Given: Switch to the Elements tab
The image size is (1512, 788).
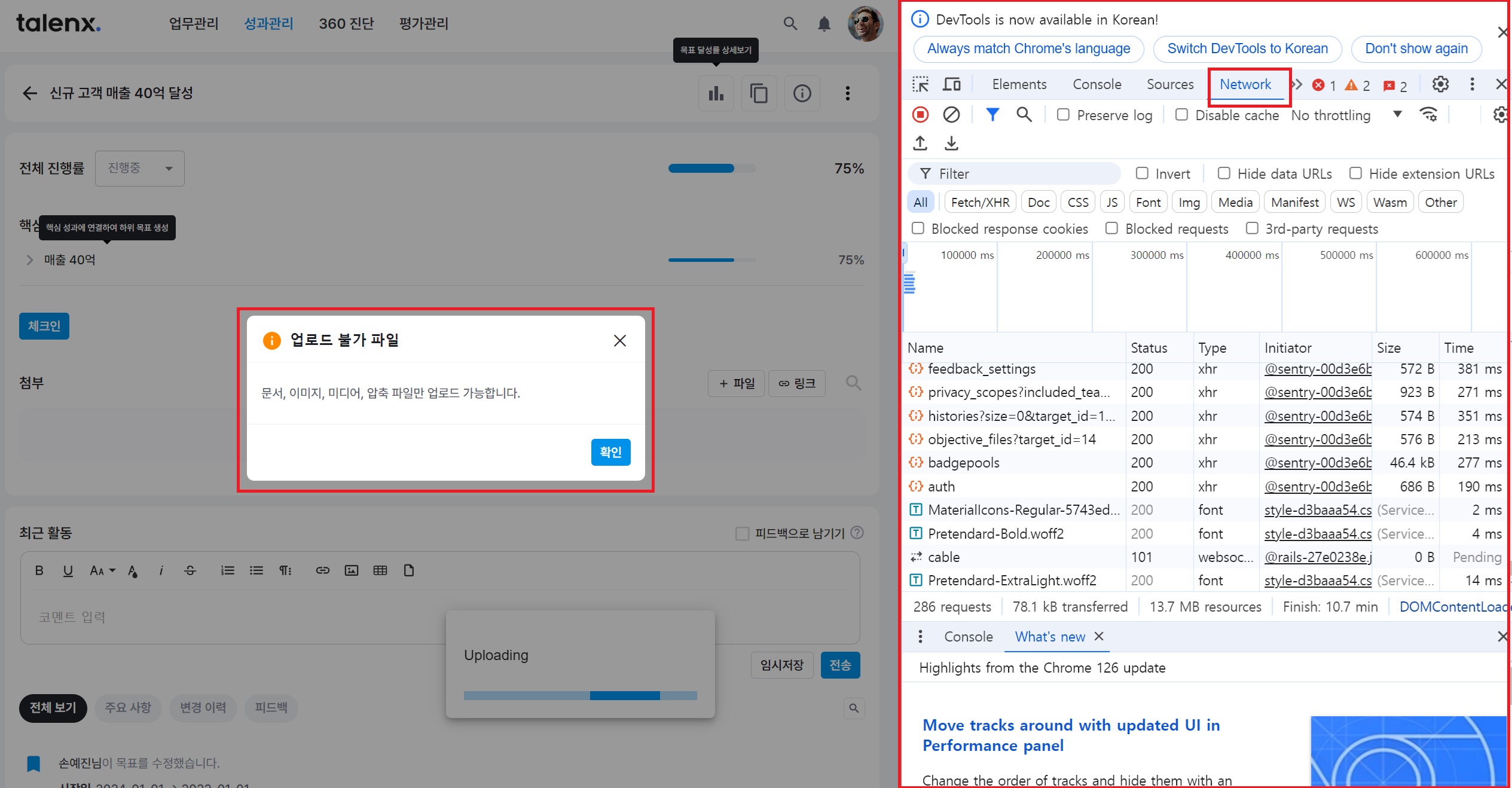Looking at the screenshot, I should pyautogui.click(x=1019, y=84).
